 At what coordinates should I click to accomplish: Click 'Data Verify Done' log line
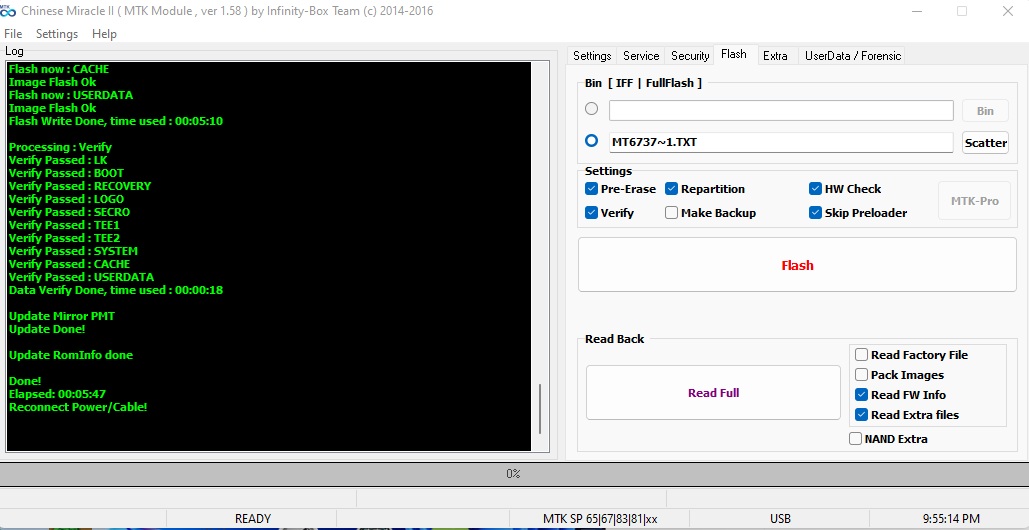[x=116, y=290]
